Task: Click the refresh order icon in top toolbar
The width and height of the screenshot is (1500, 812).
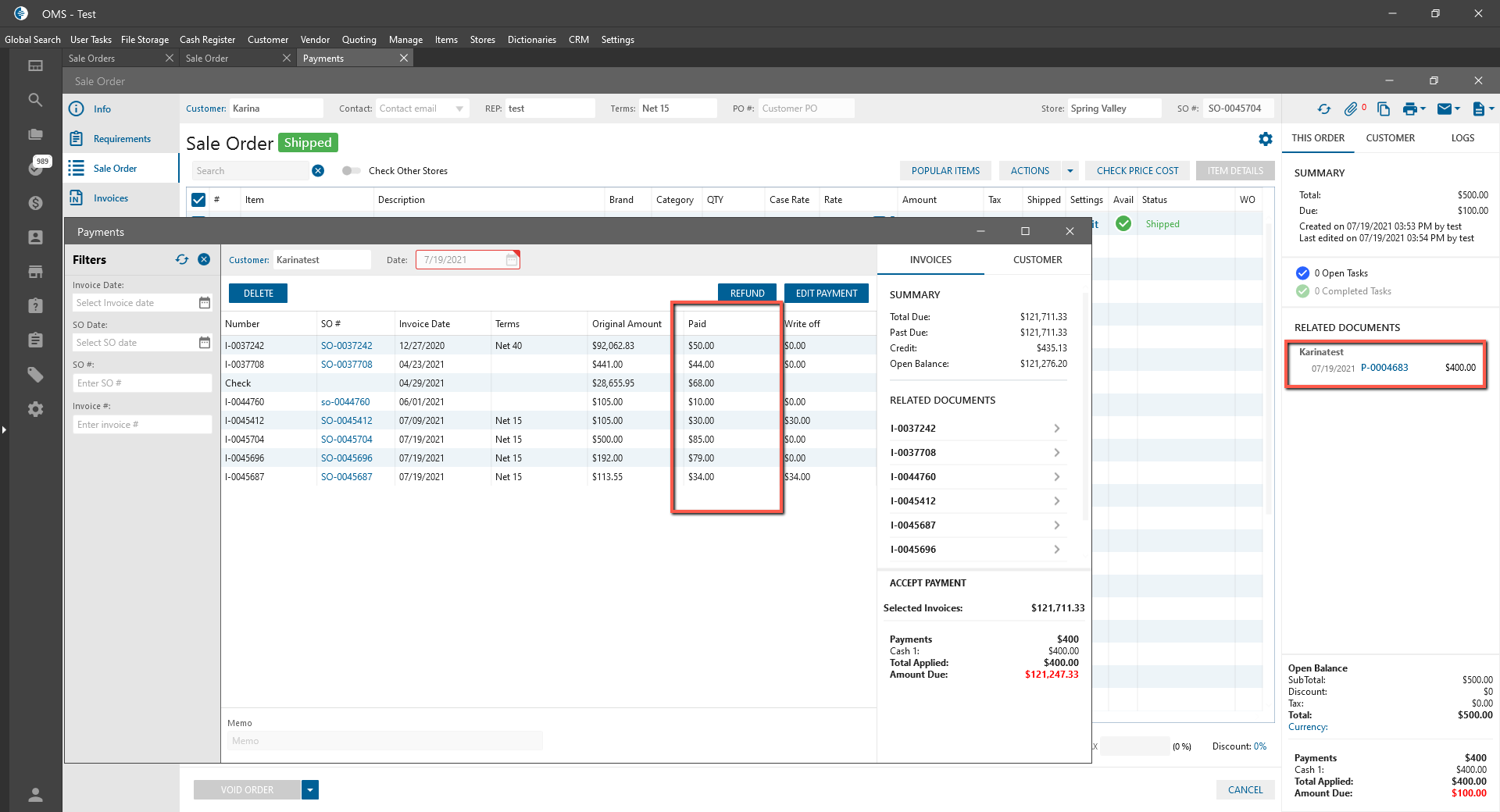Action: click(1323, 109)
